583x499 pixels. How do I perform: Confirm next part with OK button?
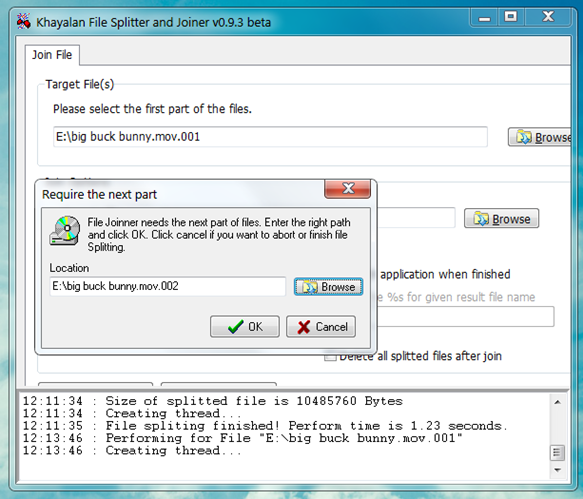click(x=245, y=326)
